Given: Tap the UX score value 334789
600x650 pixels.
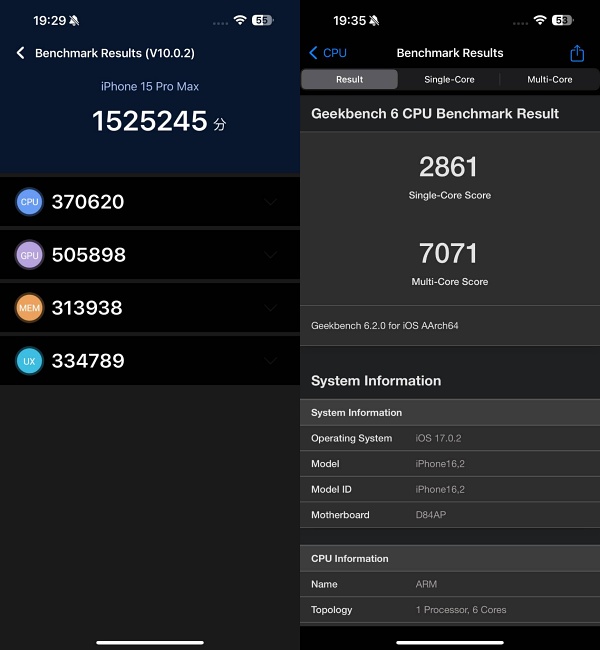Looking at the screenshot, I should tap(88, 361).
